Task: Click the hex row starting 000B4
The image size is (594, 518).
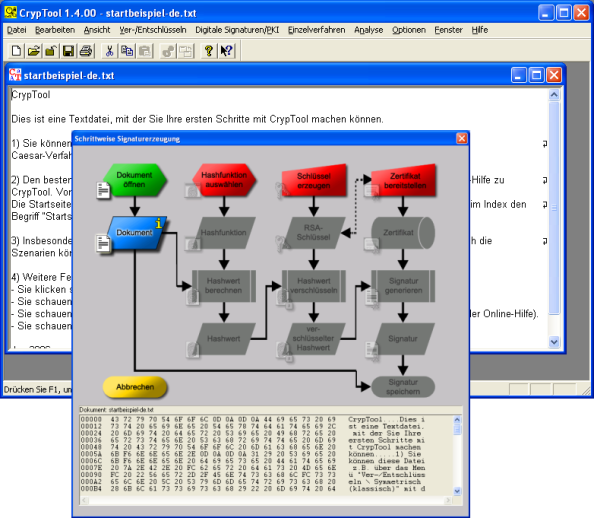Action: pos(253,489)
